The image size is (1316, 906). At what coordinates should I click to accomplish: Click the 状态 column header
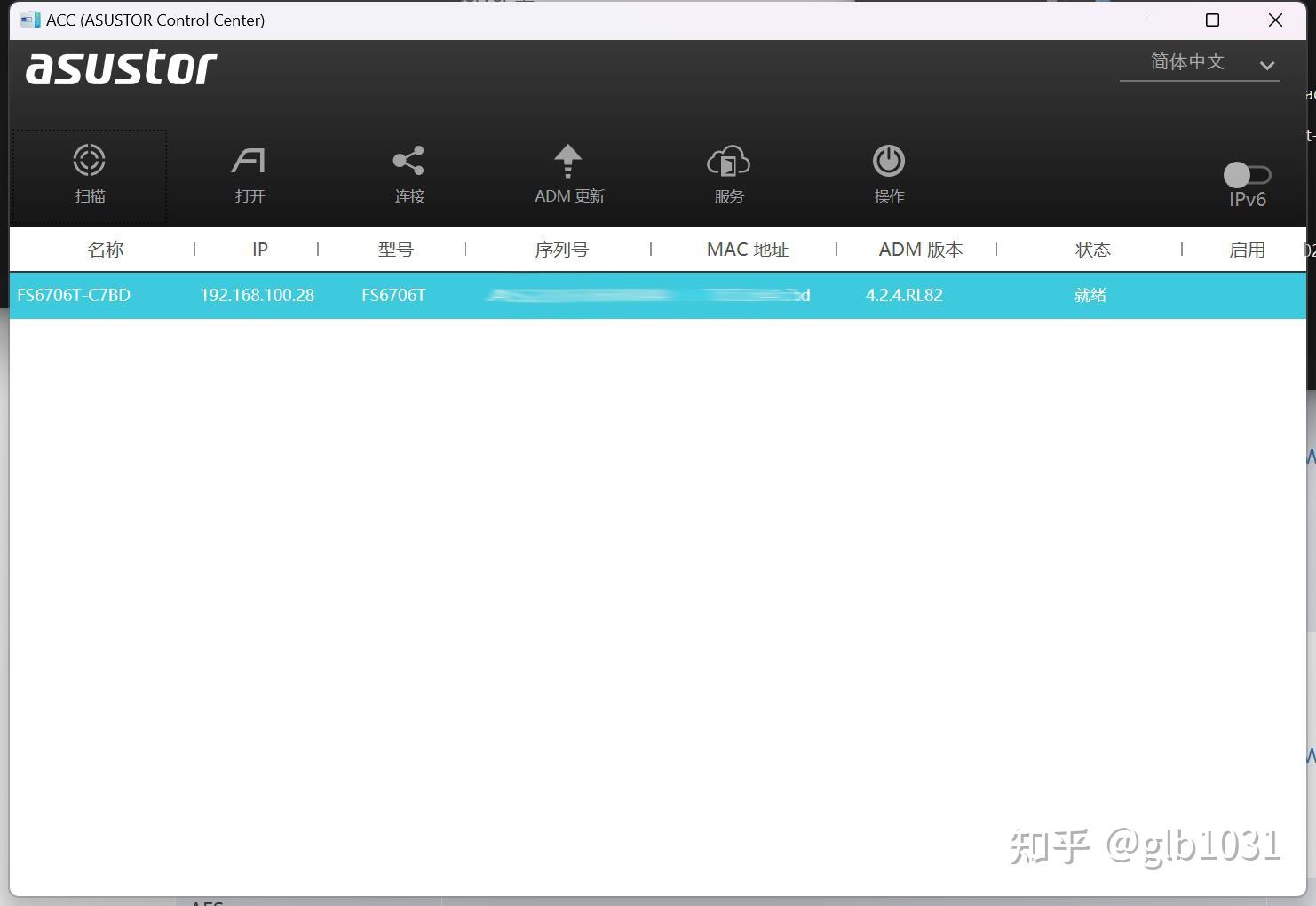[x=1092, y=250]
